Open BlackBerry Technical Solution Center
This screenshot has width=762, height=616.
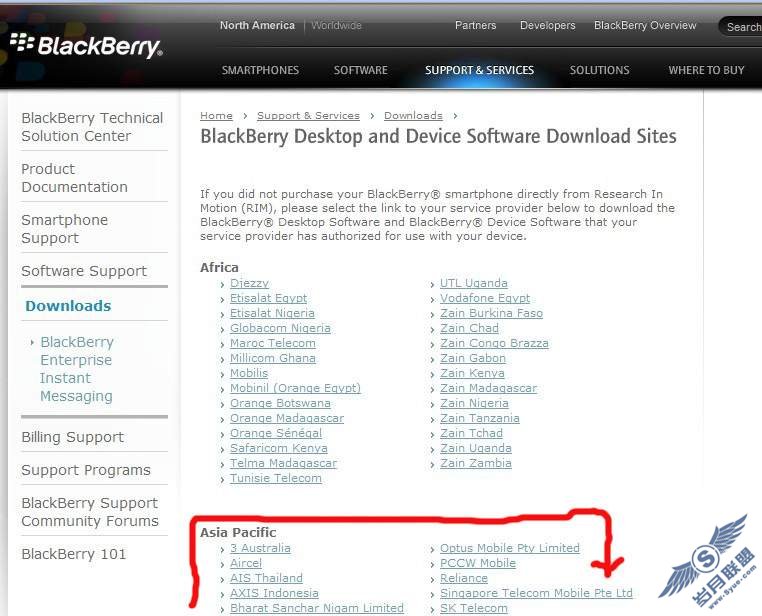[92, 127]
